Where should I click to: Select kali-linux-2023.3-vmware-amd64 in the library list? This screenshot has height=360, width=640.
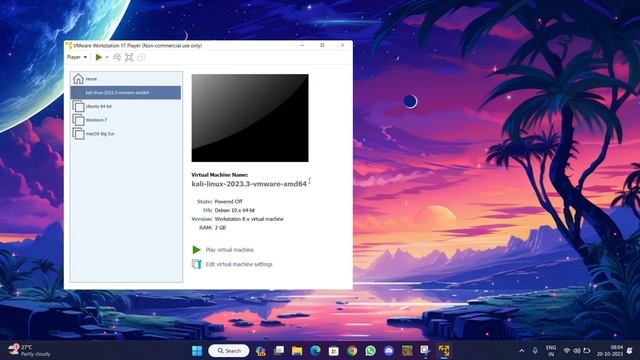coord(126,93)
